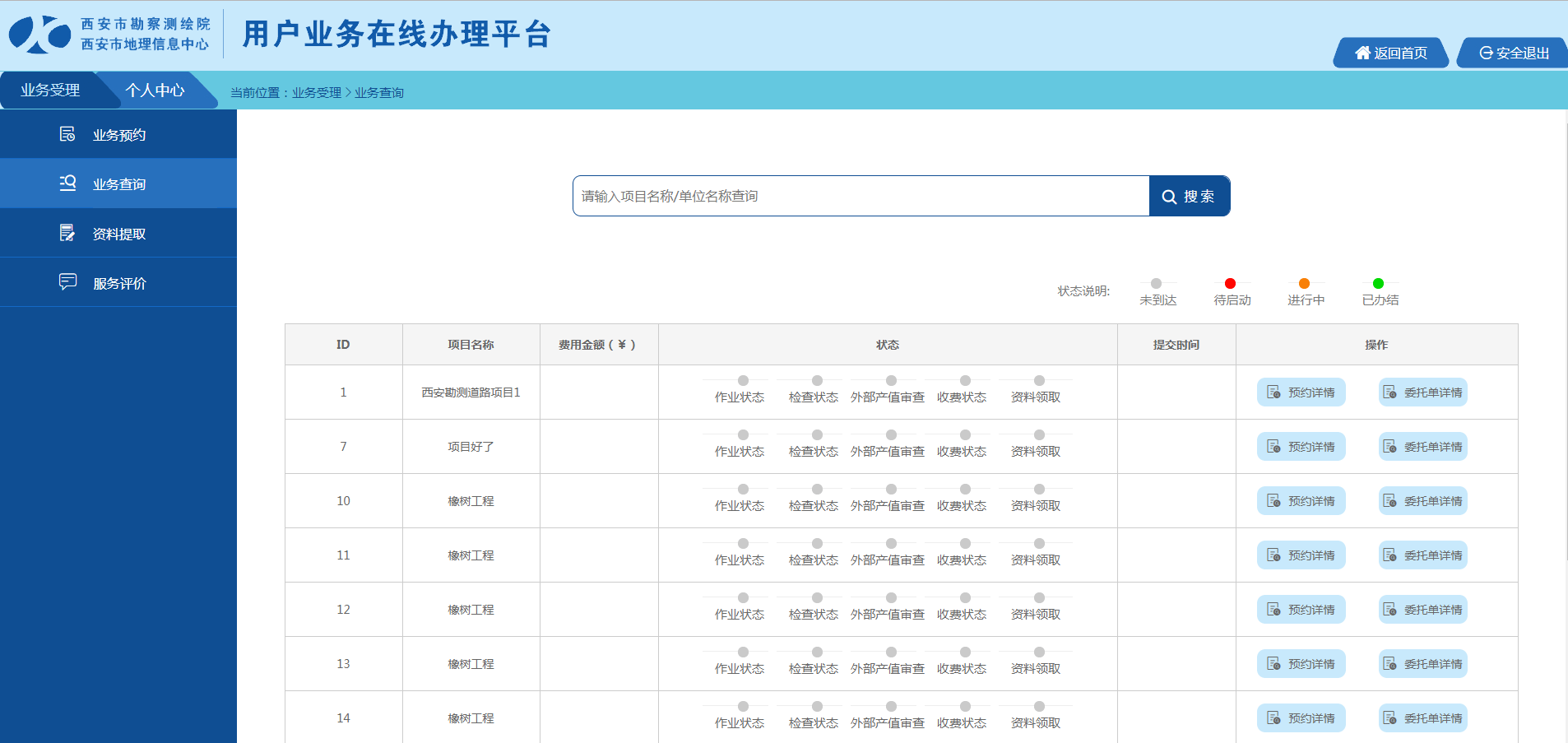Open 预约详情 for row ID 1
Image resolution: width=1568 pixels, height=743 pixels.
(1301, 392)
